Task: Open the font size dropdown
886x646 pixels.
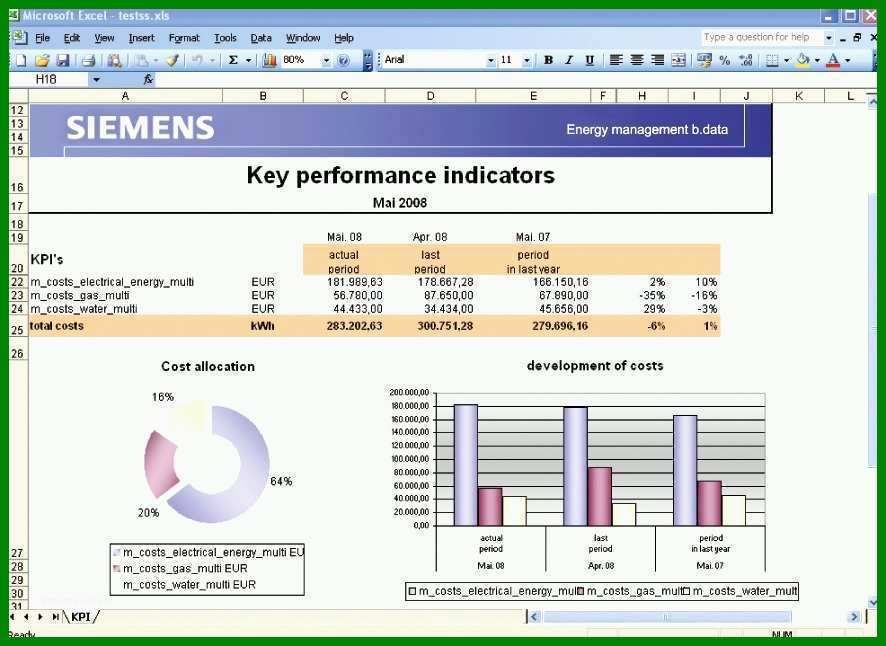Action: [x=527, y=60]
